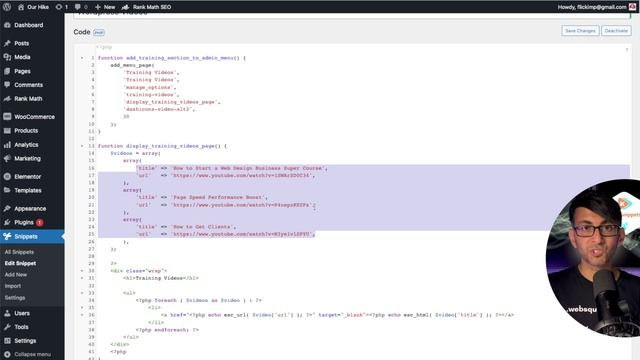Click the Posts pin icon
Viewport: 640px width, 360px height.
pyautogui.click(x=7, y=43)
